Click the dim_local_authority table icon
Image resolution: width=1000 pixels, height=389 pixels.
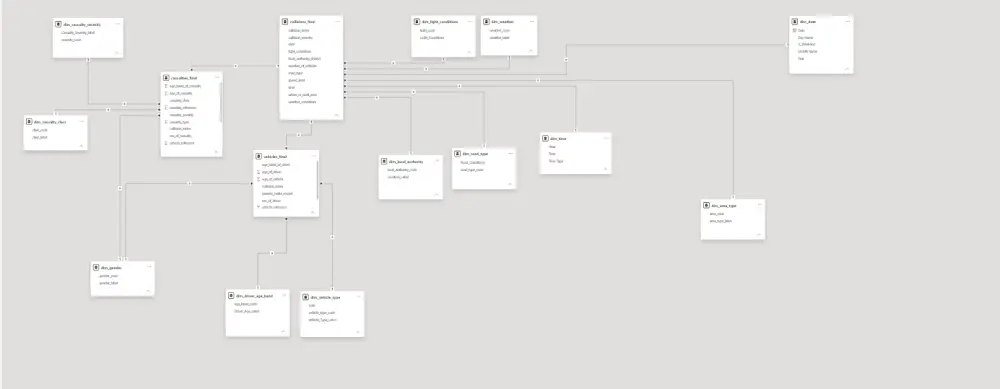click(x=384, y=162)
